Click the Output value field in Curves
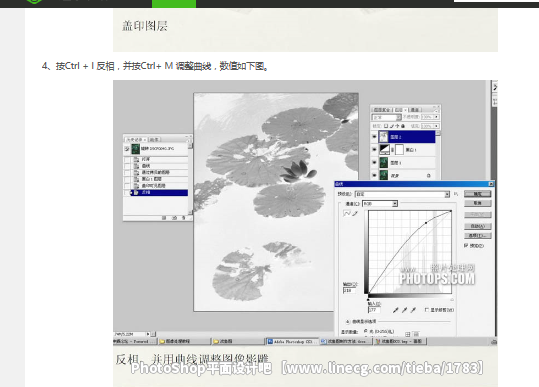The height and width of the screenshot is (387, 539). click(349, 290)
